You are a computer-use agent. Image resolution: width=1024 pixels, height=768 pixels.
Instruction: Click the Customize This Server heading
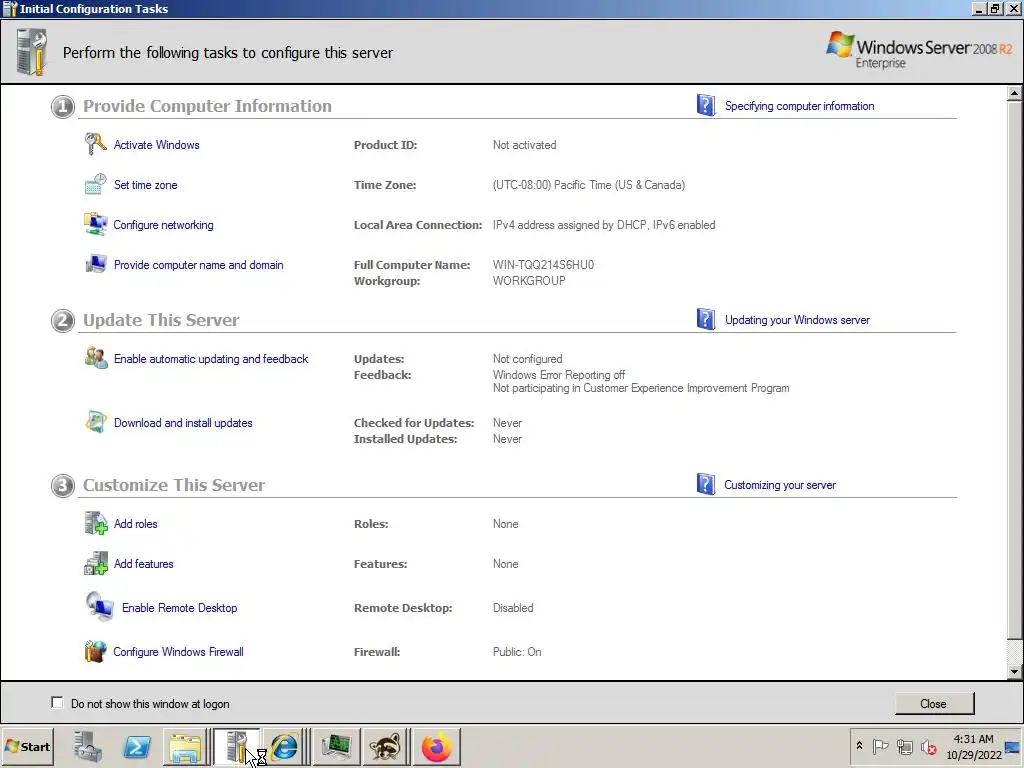[174, 485]
